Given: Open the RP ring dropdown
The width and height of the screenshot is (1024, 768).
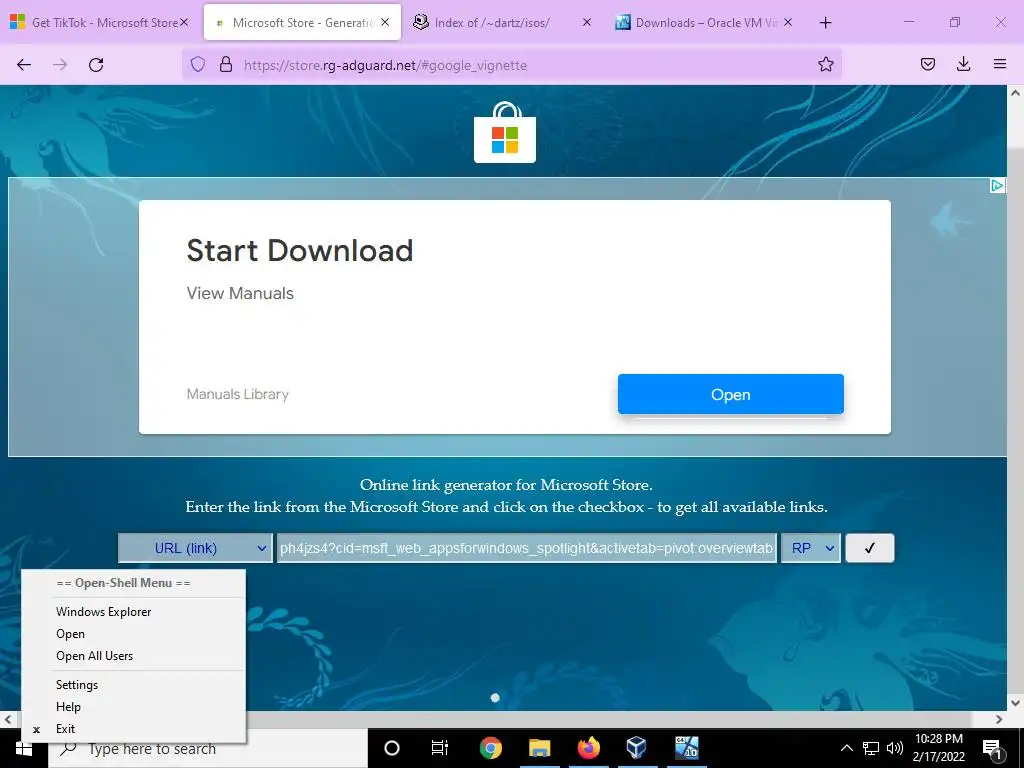Looking at the screenshot, I should tap(811, 548).
